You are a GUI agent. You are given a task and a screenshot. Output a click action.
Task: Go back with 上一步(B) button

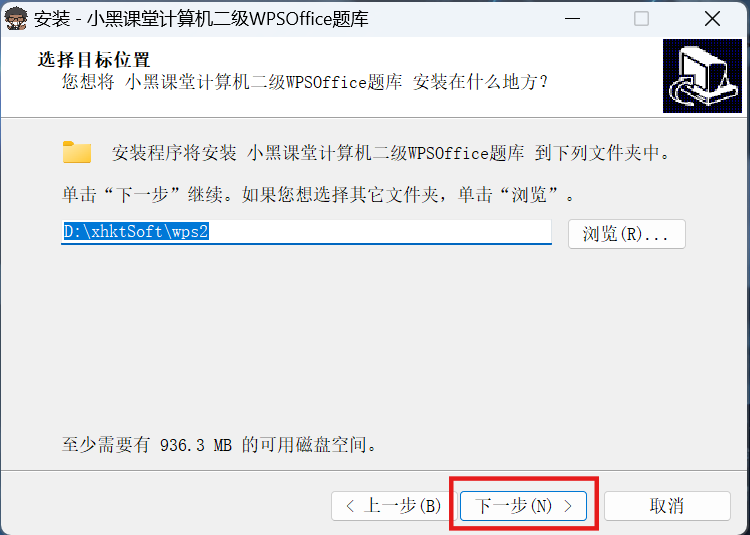(393, 506)
